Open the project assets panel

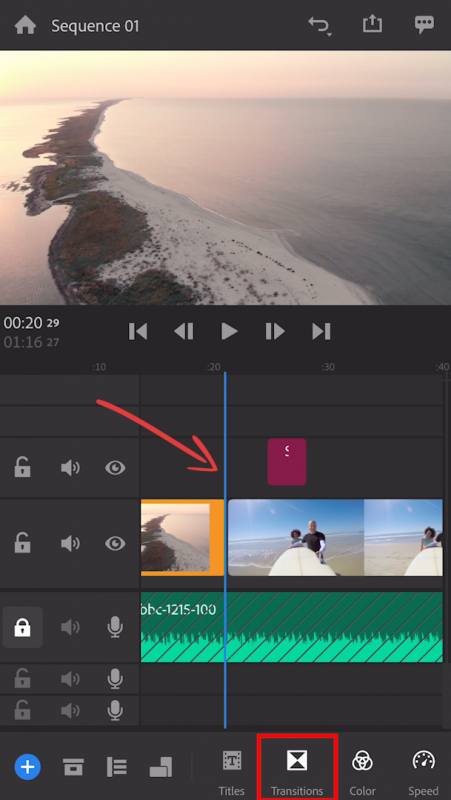click(73, 766)
